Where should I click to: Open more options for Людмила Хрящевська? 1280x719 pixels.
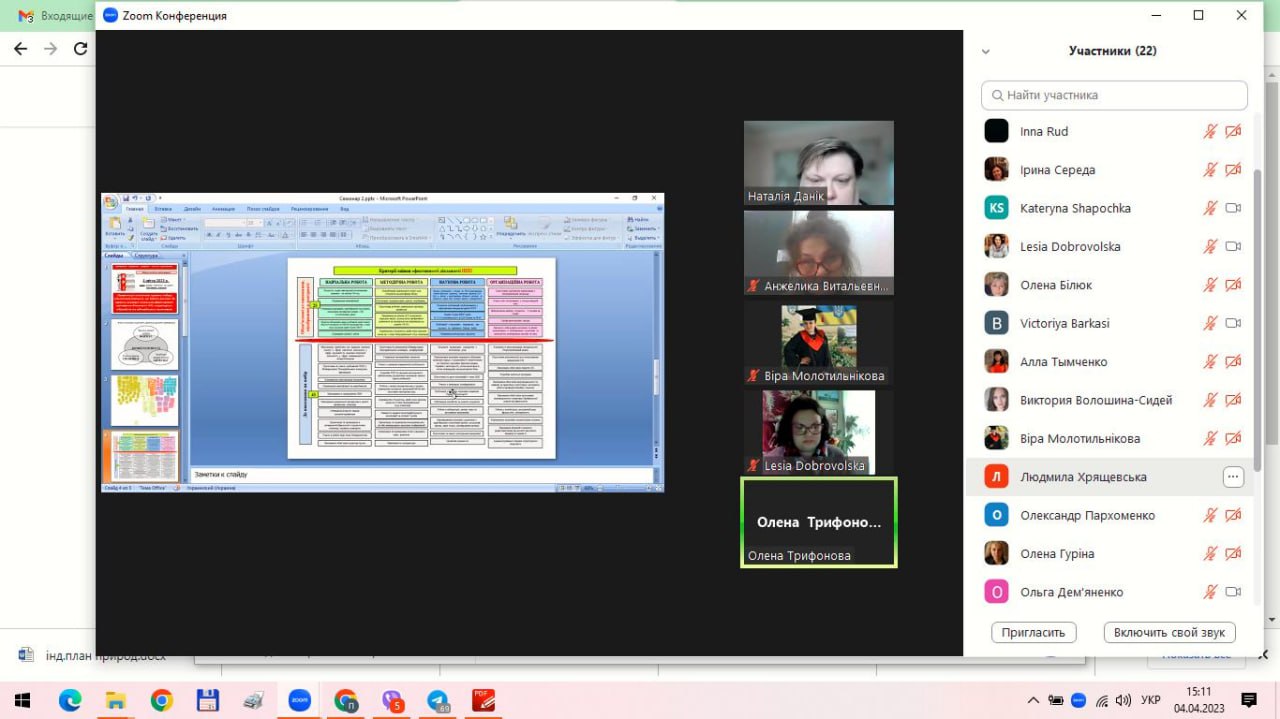[x=1232, y=477]
